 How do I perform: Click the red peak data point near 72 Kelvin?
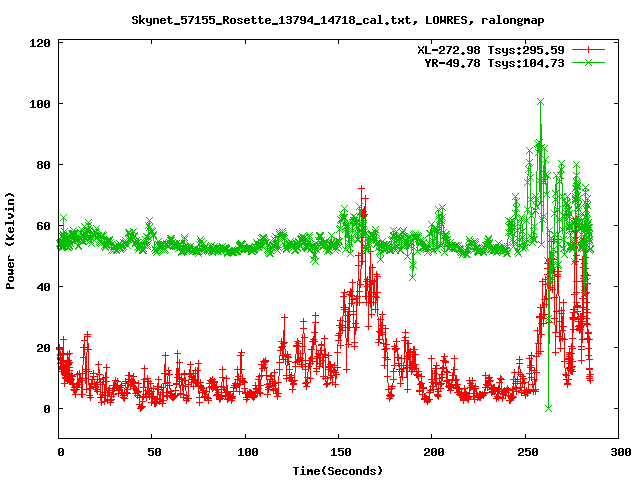[361, 189]
